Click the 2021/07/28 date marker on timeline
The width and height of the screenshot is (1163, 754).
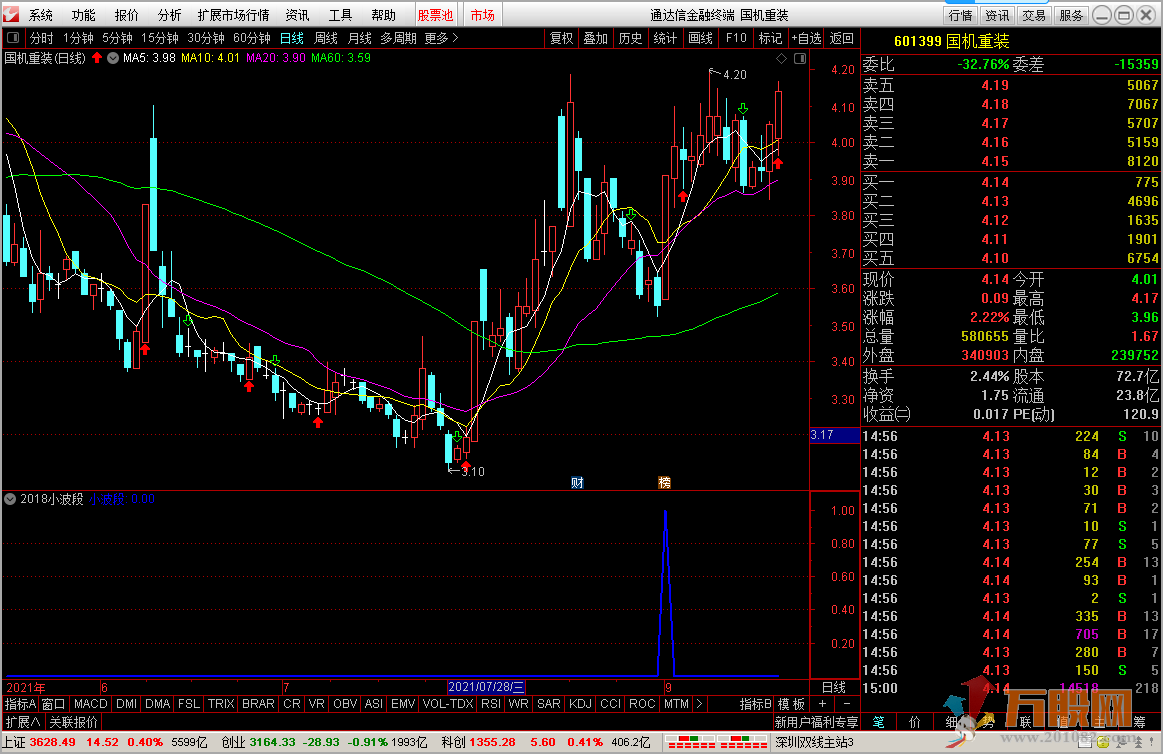pos(486,687)
